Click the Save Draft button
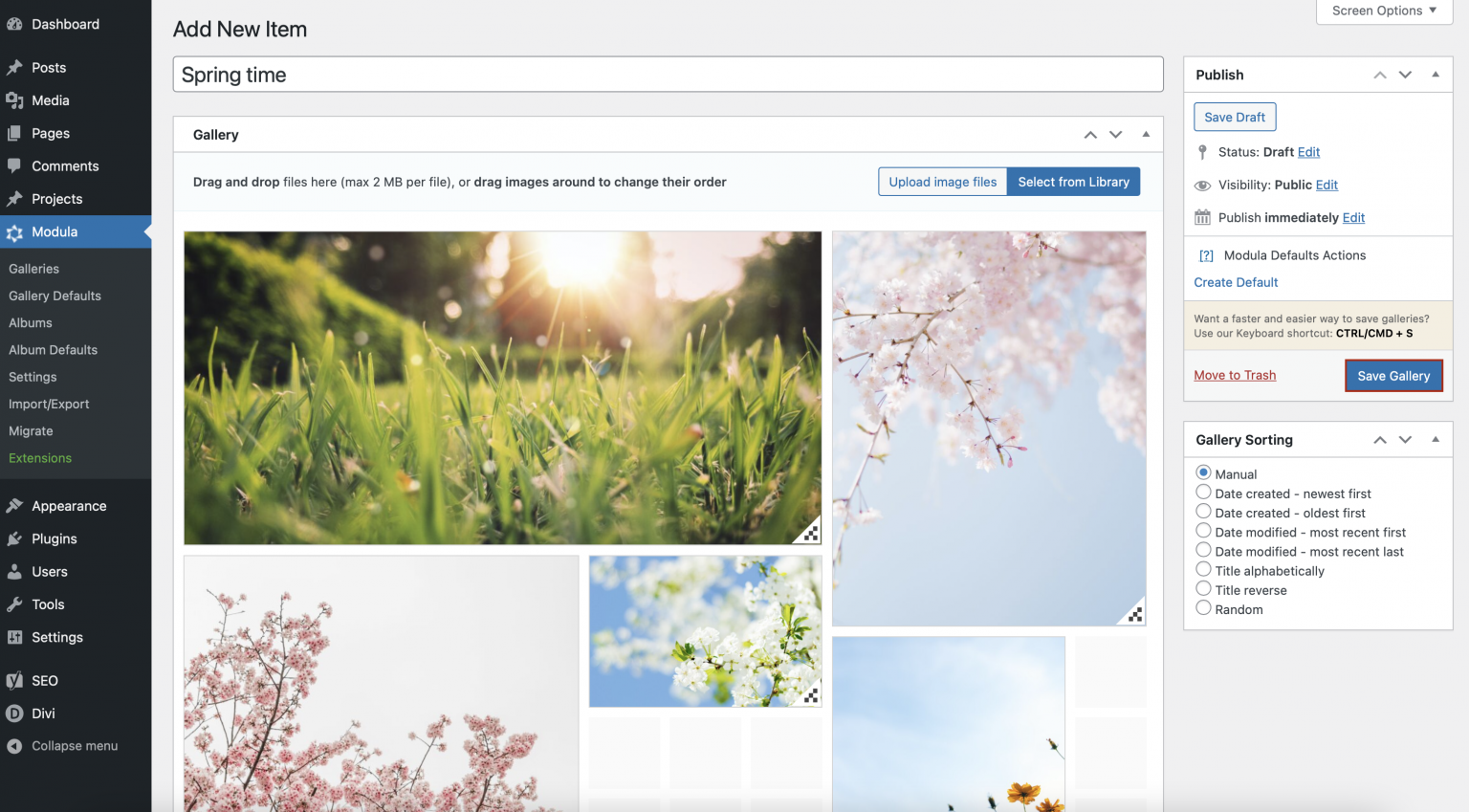1469x812 pixels. coord(1234,117)
